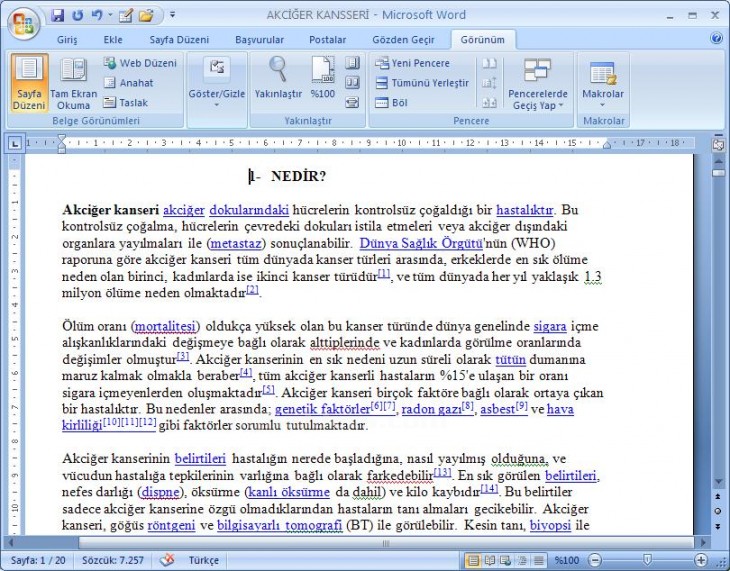Click Next Page double arrow below scrollbar
The width and height of the screenshot is (730, 571).
pyautogui.click(x=718, y=526)
